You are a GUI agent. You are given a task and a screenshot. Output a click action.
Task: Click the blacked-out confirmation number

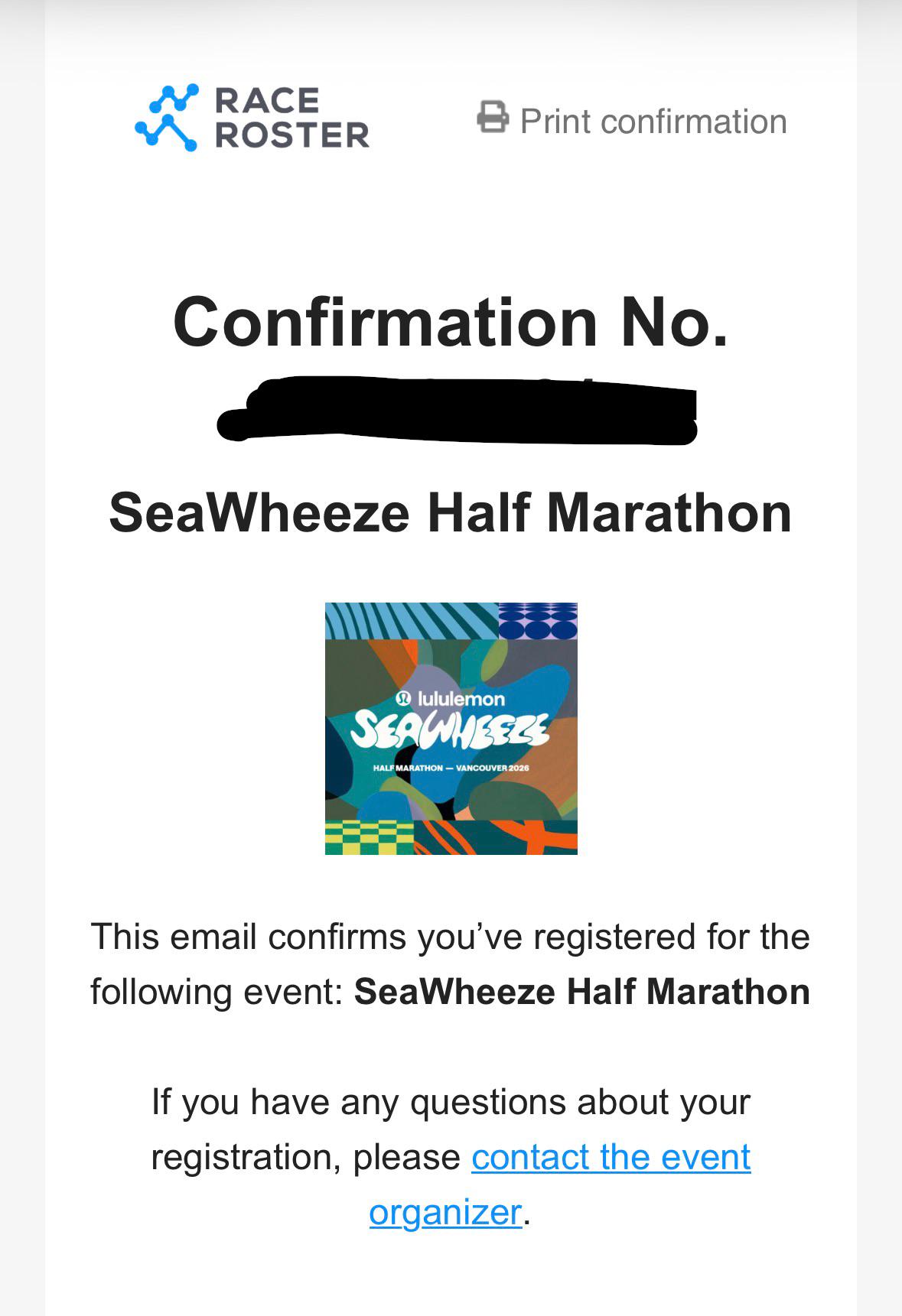coord(458,411)
